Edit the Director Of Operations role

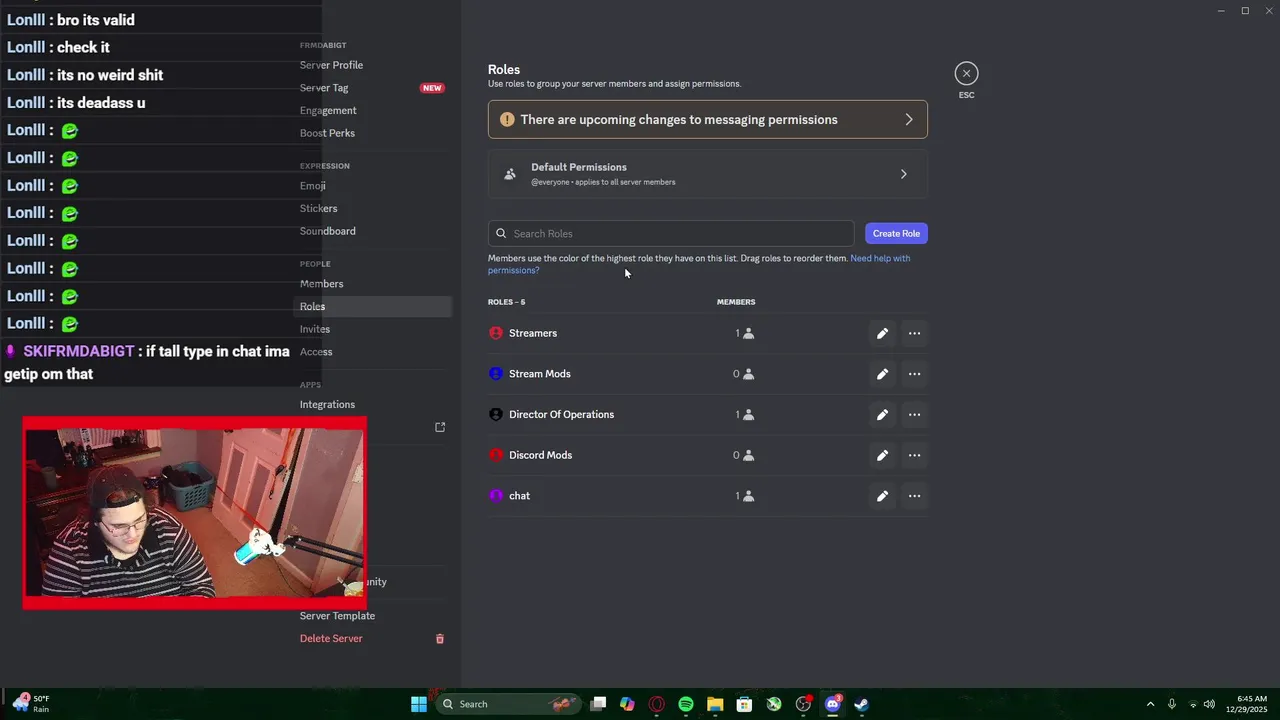click(882, 415)
